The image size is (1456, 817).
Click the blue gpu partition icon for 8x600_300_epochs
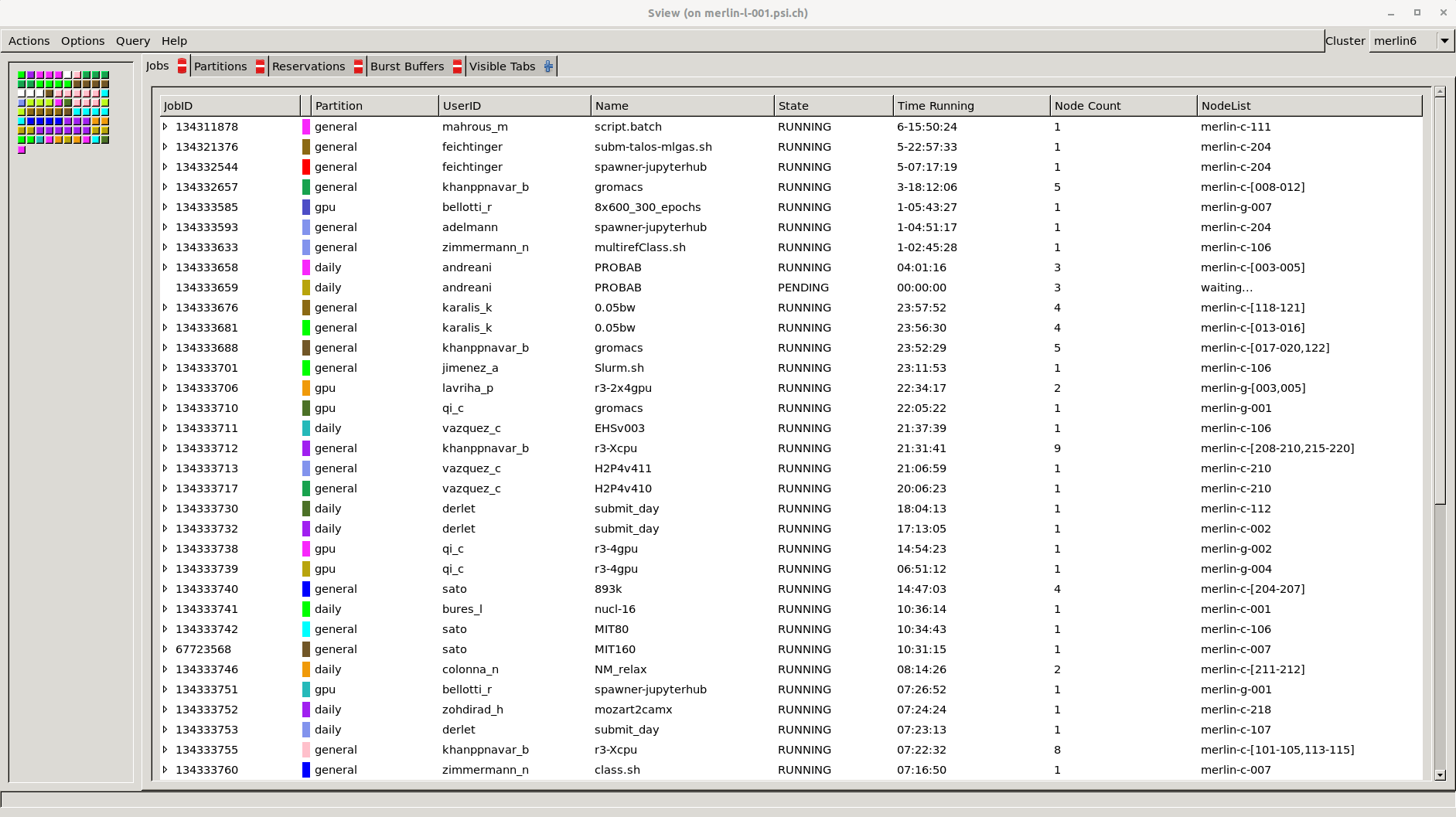point(305,206)
